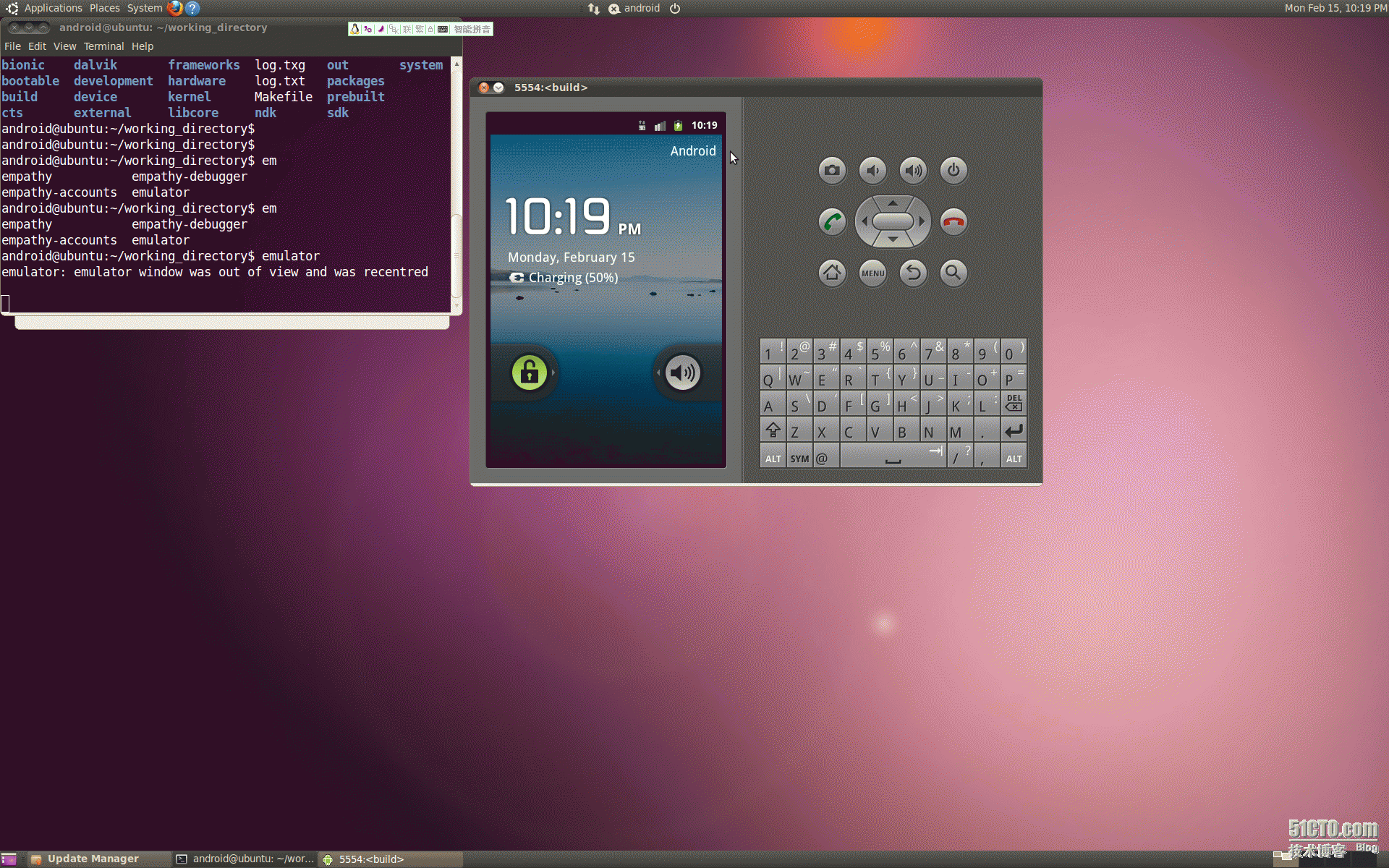Viewport: 1389px width, 868px height.
Task: Open the Applications menu in top panel
Action: point(53,8)
